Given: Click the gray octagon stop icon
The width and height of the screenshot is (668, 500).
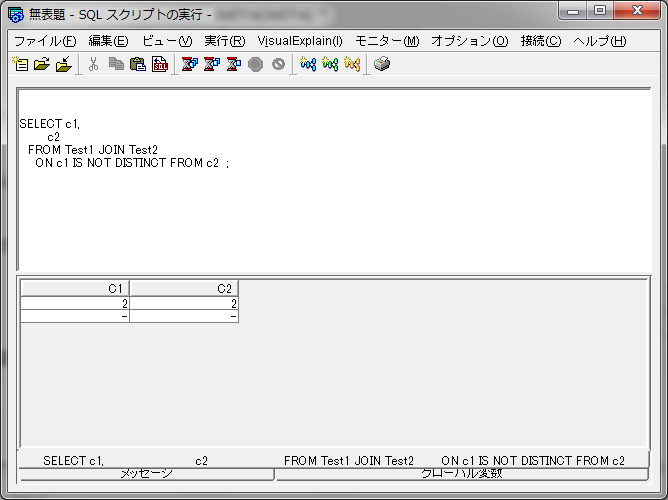Looking at the screenshot, I should (256, 64).
